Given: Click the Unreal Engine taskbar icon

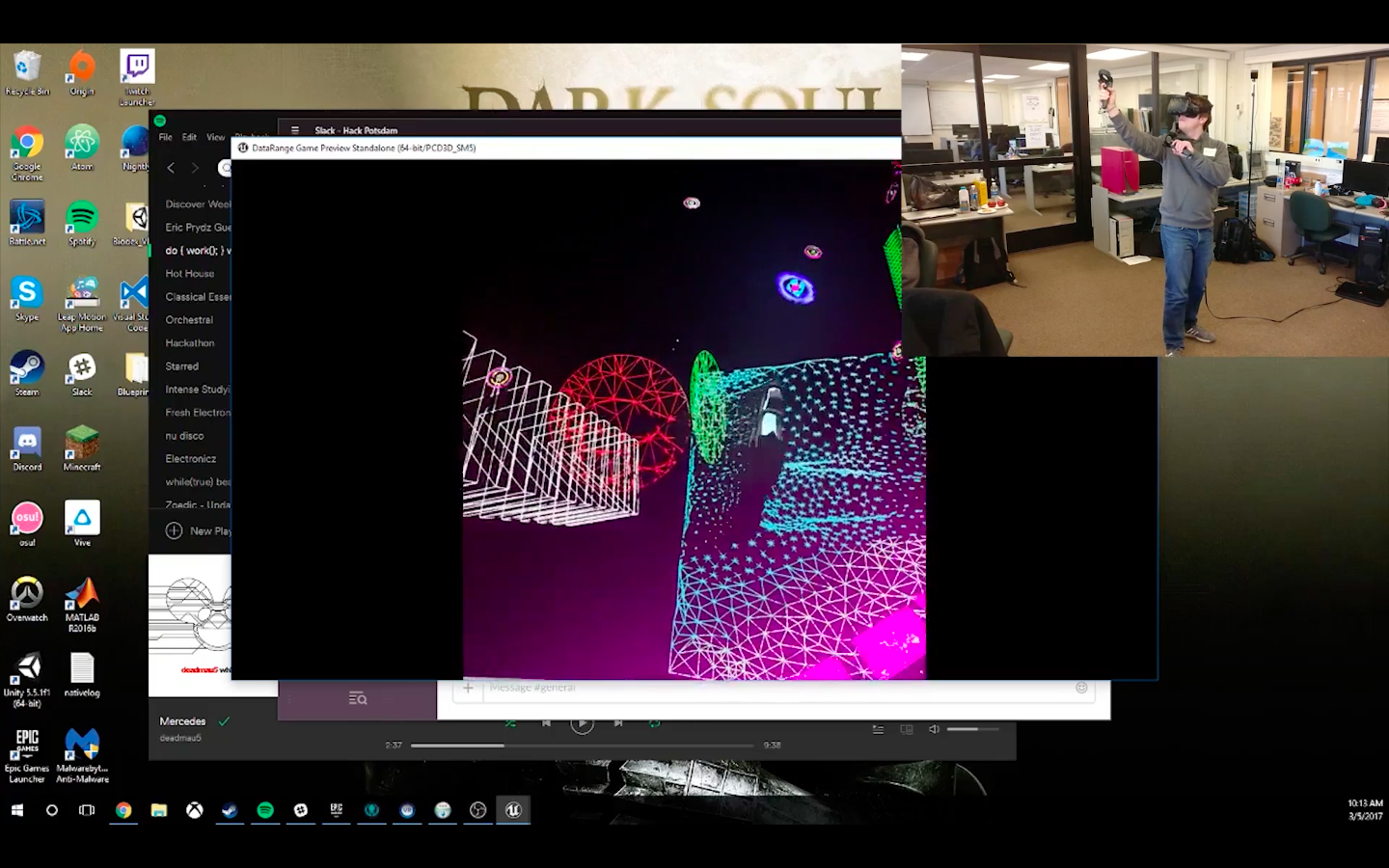Looking at the screenshot, I should click(513, 810).
